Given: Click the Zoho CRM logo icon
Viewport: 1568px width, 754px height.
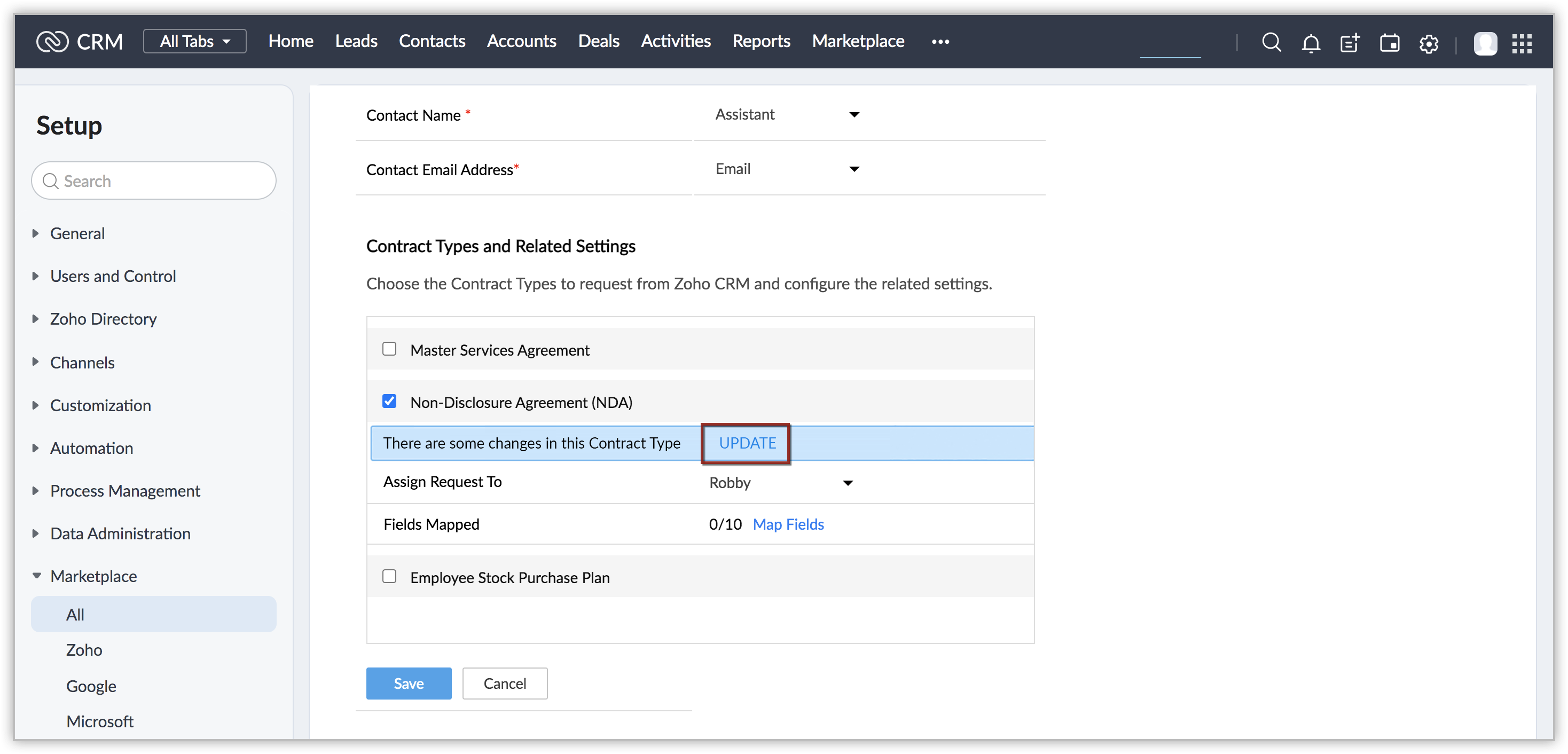Looking at the screenshot, I should pos(52,41).
